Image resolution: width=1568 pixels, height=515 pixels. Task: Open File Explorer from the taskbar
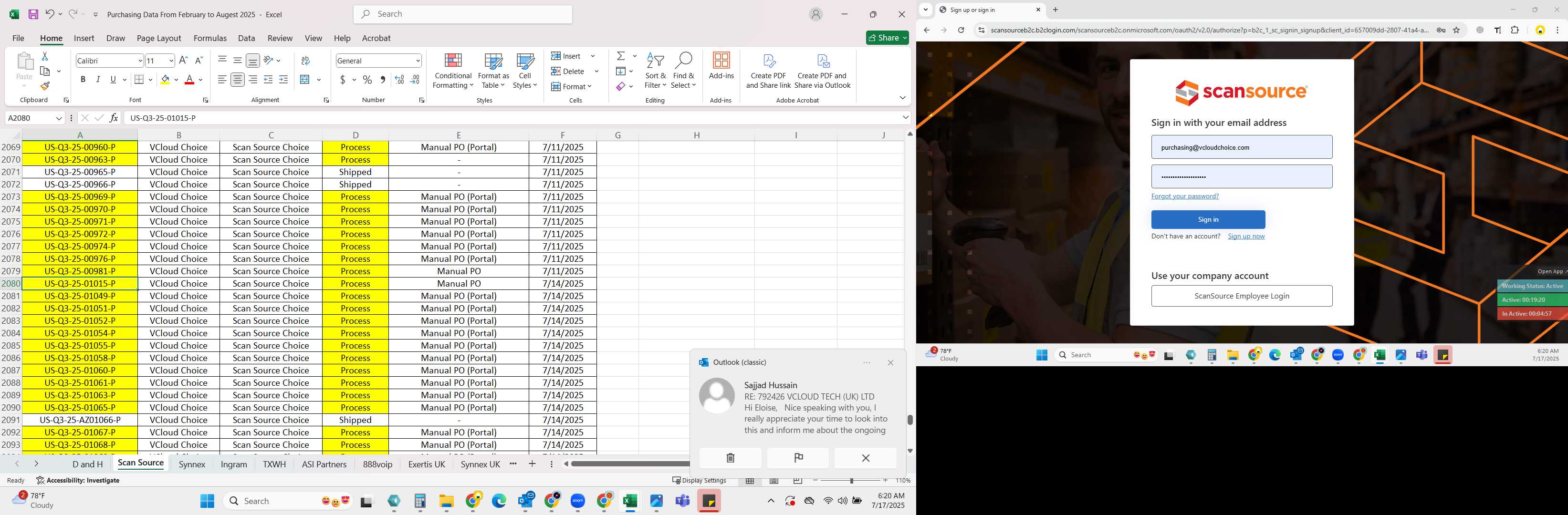(446, 501)
